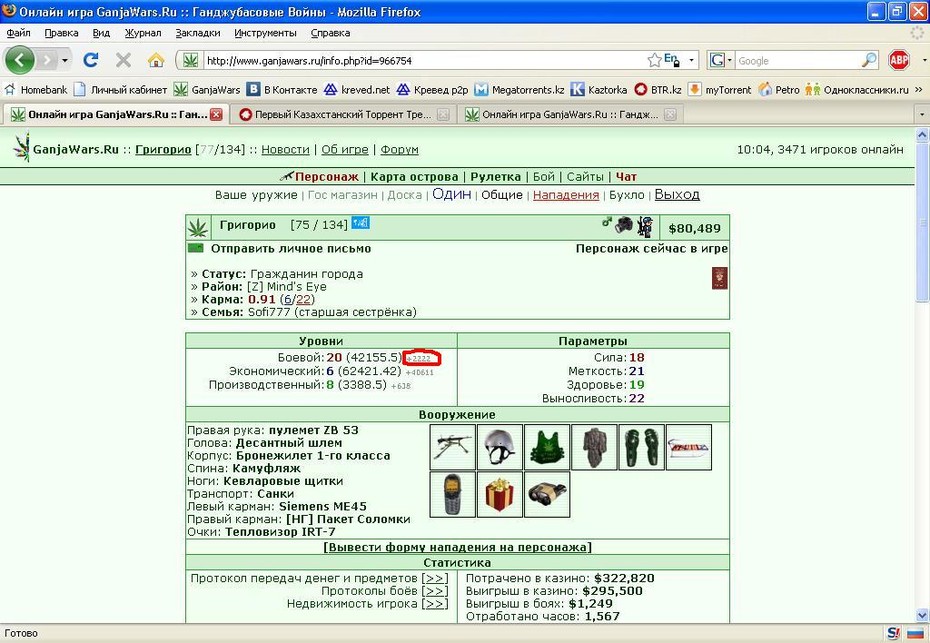Open the Kaztorka bookmark

(599, 90)
